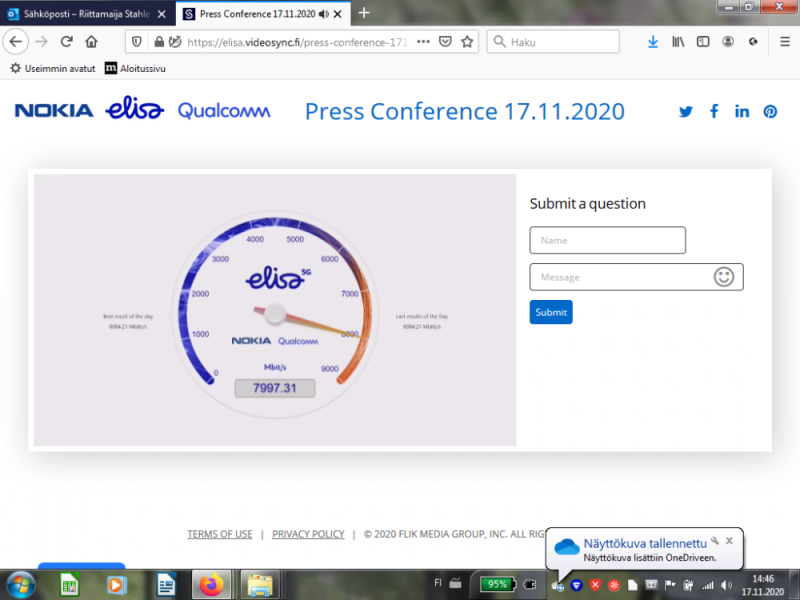Open the Useimmin avatut bookmarks folder

53,68
